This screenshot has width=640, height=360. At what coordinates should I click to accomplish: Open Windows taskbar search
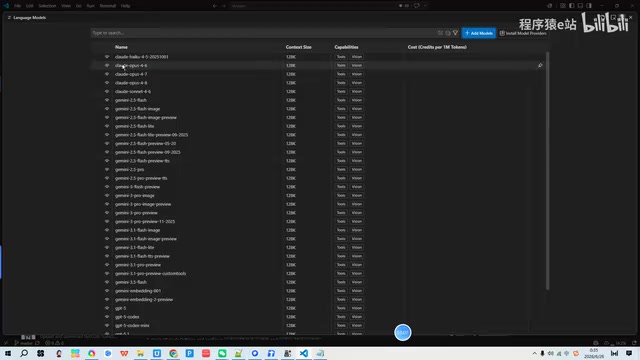click(24, 353)
